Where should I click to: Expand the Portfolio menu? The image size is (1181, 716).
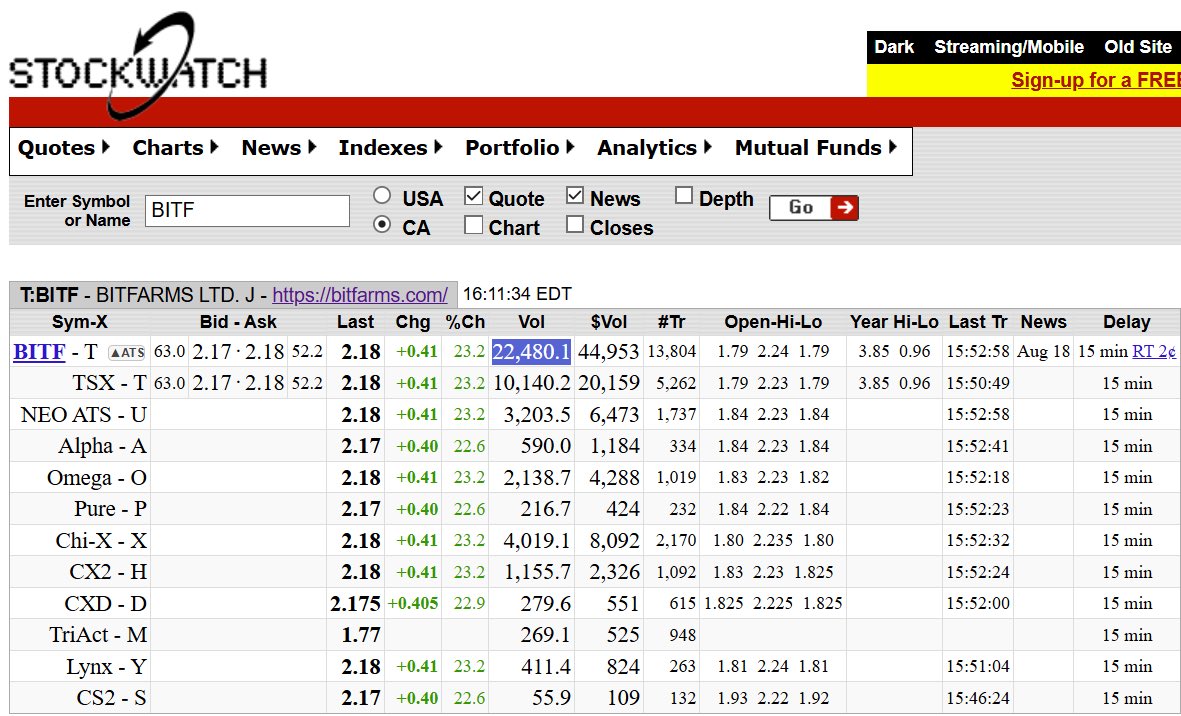pos(520,148)
